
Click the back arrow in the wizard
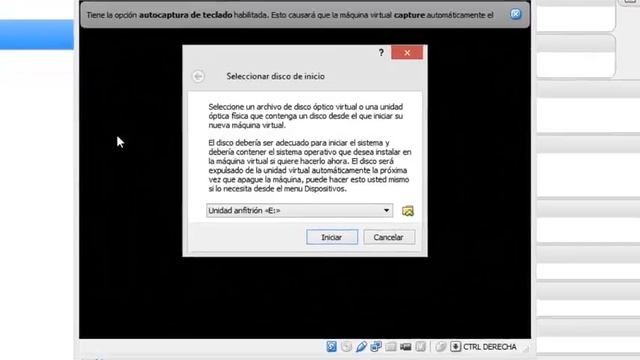pos(198,76)
